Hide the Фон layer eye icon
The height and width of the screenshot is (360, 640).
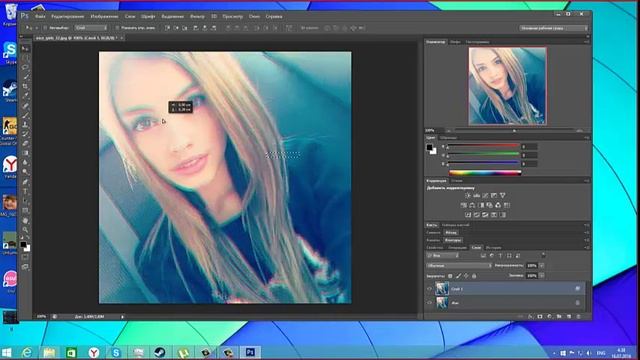coord(429,303)
